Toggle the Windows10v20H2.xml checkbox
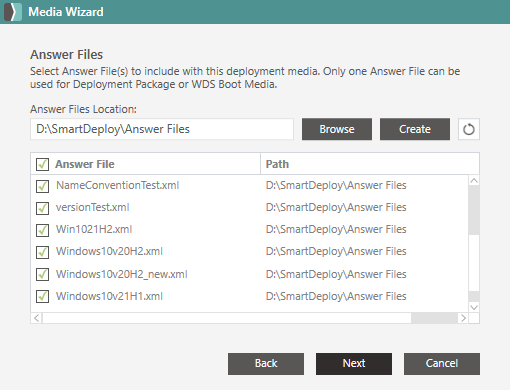The height and width of the screenshot is (390, 510). tap(42, 252)
